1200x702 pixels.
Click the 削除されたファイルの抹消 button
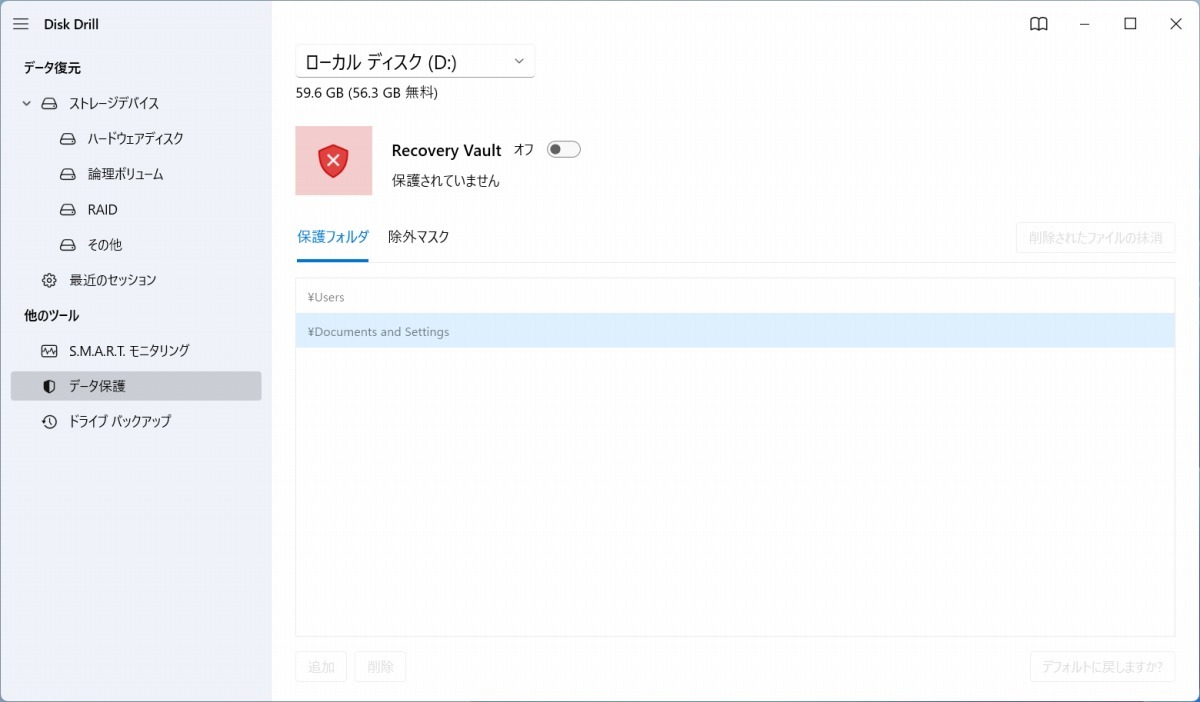[1095, 238]
